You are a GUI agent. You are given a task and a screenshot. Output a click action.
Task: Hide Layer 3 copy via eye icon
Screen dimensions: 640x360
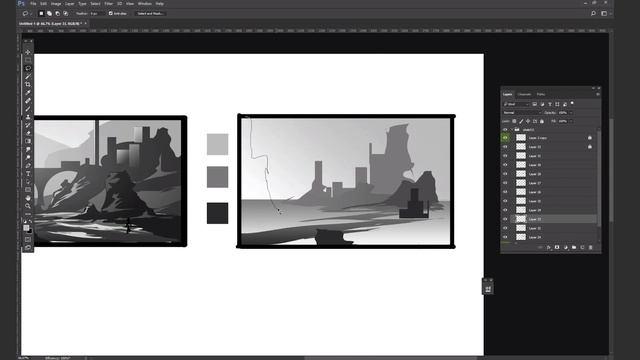tap(505, 138)
